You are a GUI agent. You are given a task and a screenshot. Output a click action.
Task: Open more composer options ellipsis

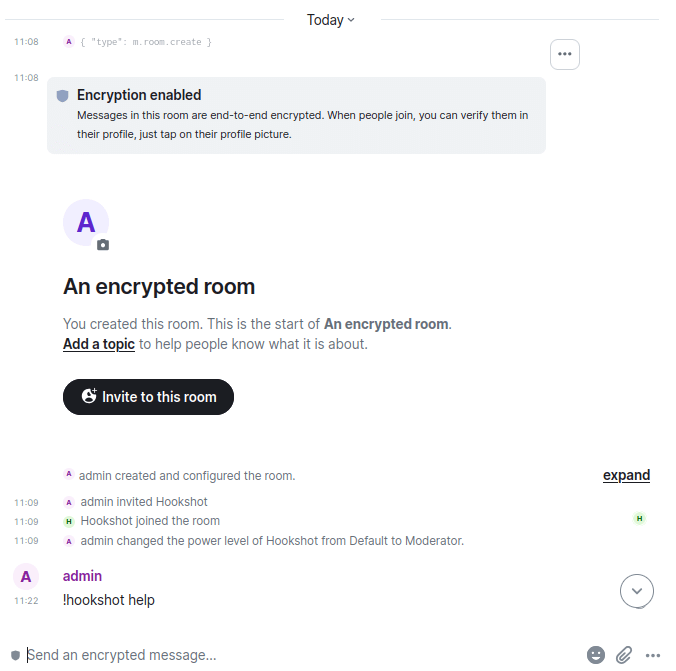click(652, 655)
